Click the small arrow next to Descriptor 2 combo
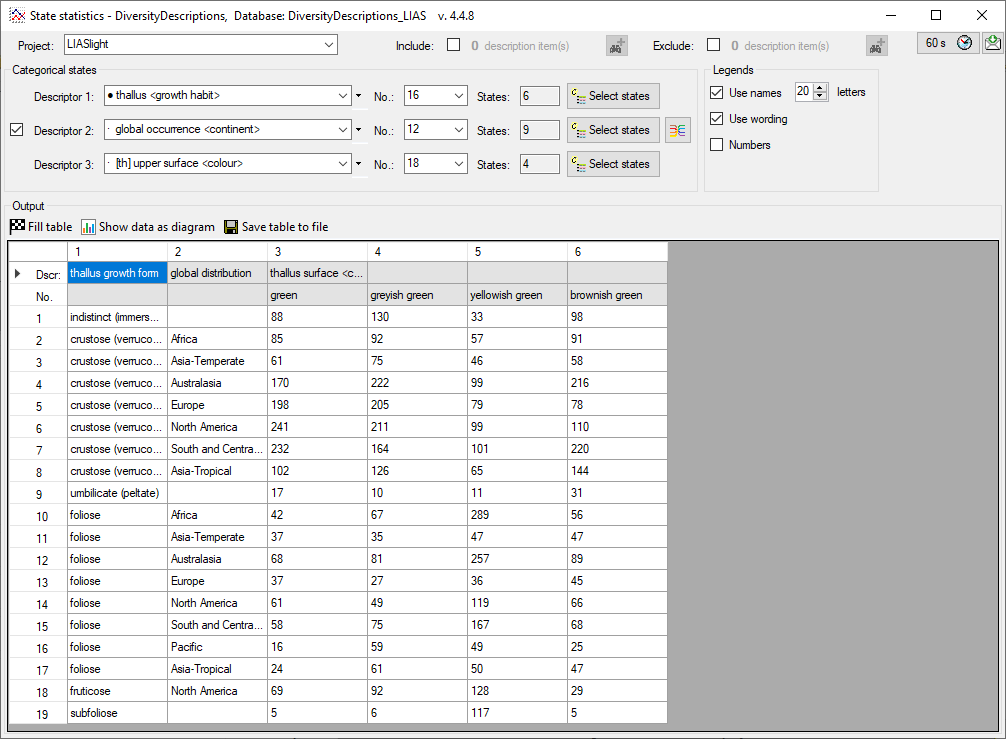 point(359,130)
